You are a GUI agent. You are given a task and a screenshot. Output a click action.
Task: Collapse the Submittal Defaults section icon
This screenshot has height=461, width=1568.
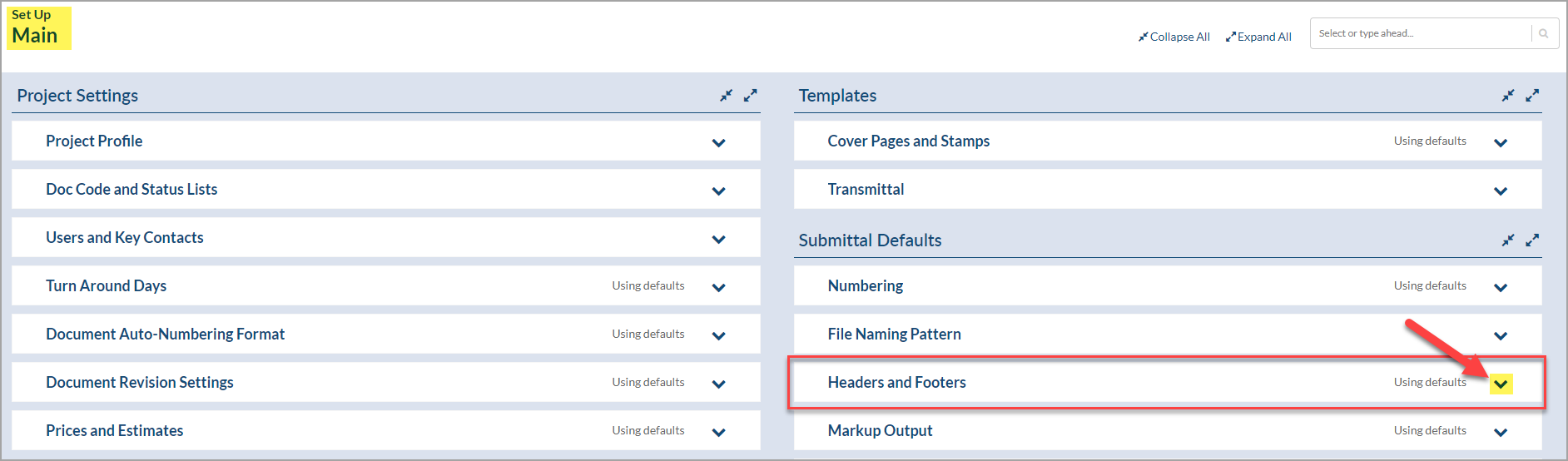pyautogui.click(x=1508, y=240)
